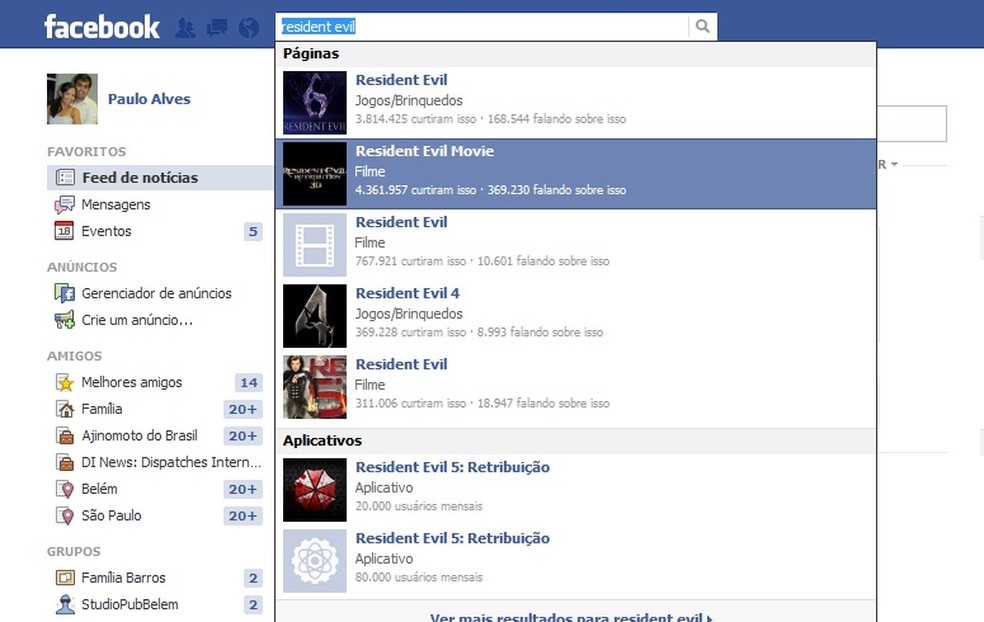984x622 pixels.
Task: Open Resident Evil Jogos/Brinquedos page result
Action: pos(575,102)
